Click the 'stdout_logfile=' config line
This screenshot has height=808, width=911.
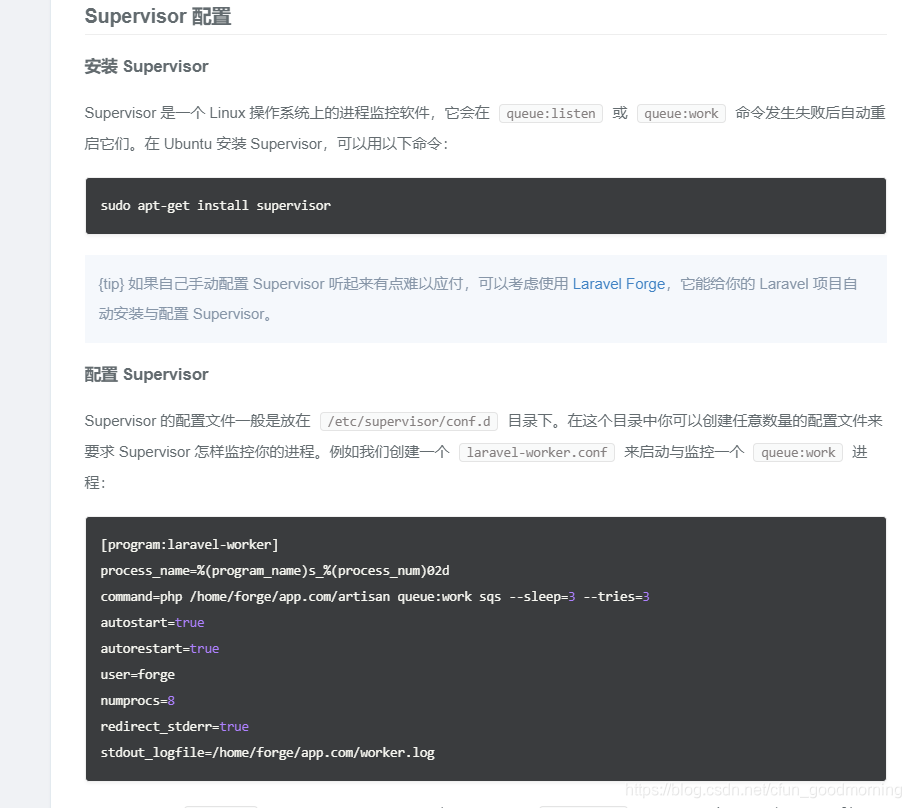[x=267, y=753]
